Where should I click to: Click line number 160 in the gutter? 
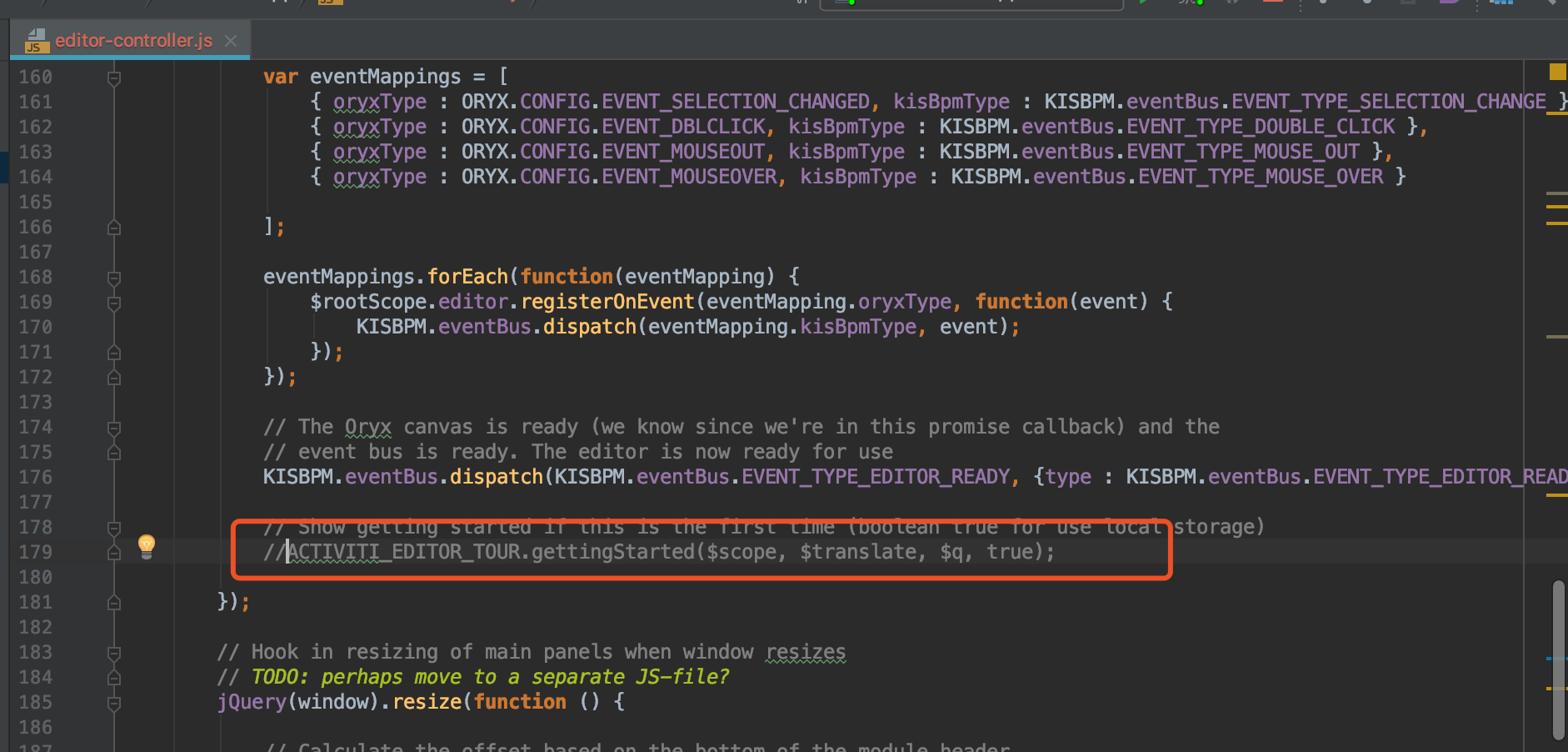(x=36, y=77)
